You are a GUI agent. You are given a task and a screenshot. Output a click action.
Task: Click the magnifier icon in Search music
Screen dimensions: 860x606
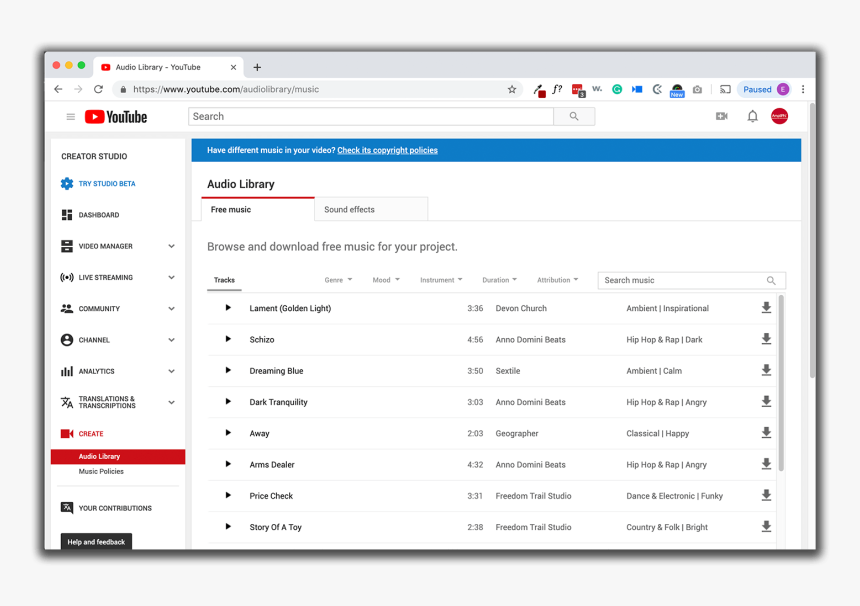tap(771, 280)
